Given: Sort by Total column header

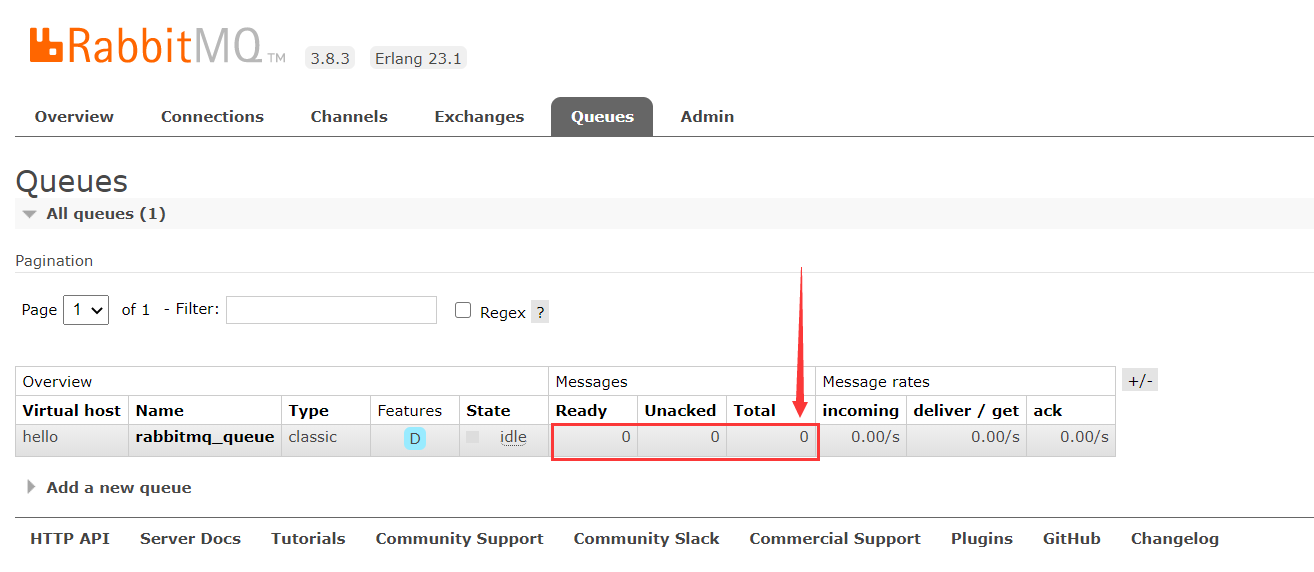Looking at the screenshot, I should 755,411.
